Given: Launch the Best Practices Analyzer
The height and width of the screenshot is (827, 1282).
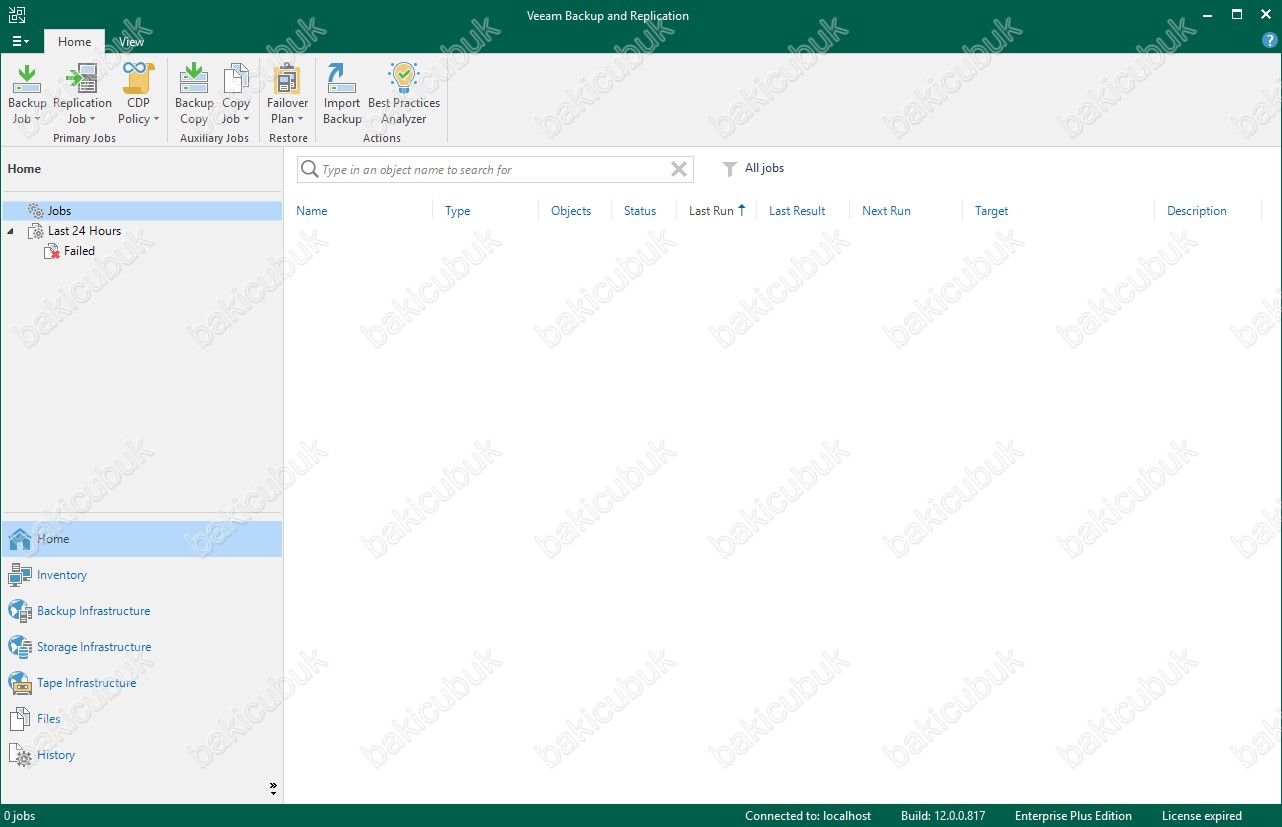Looking at the screenshot, I should tap(404, 93).
